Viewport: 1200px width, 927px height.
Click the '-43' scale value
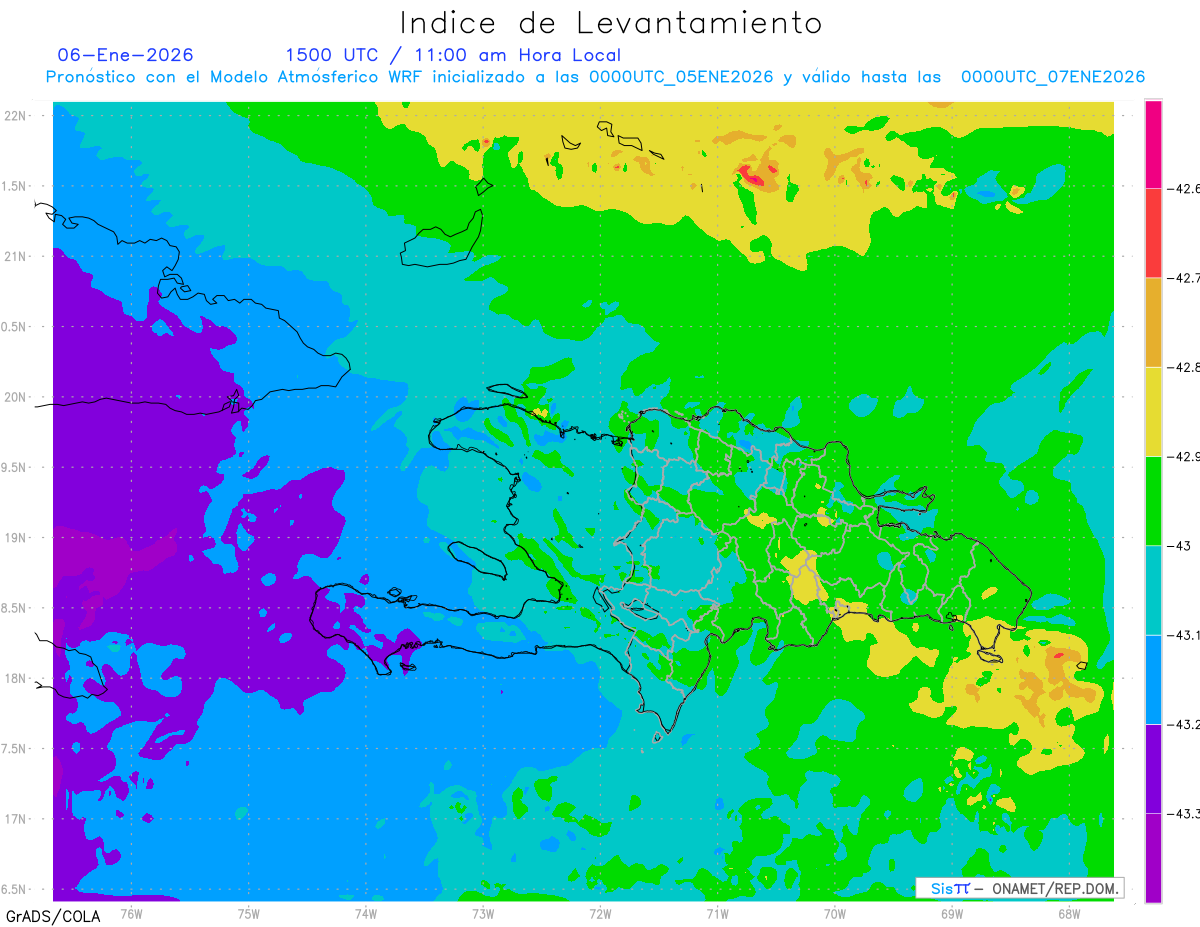click(1179, 545)
